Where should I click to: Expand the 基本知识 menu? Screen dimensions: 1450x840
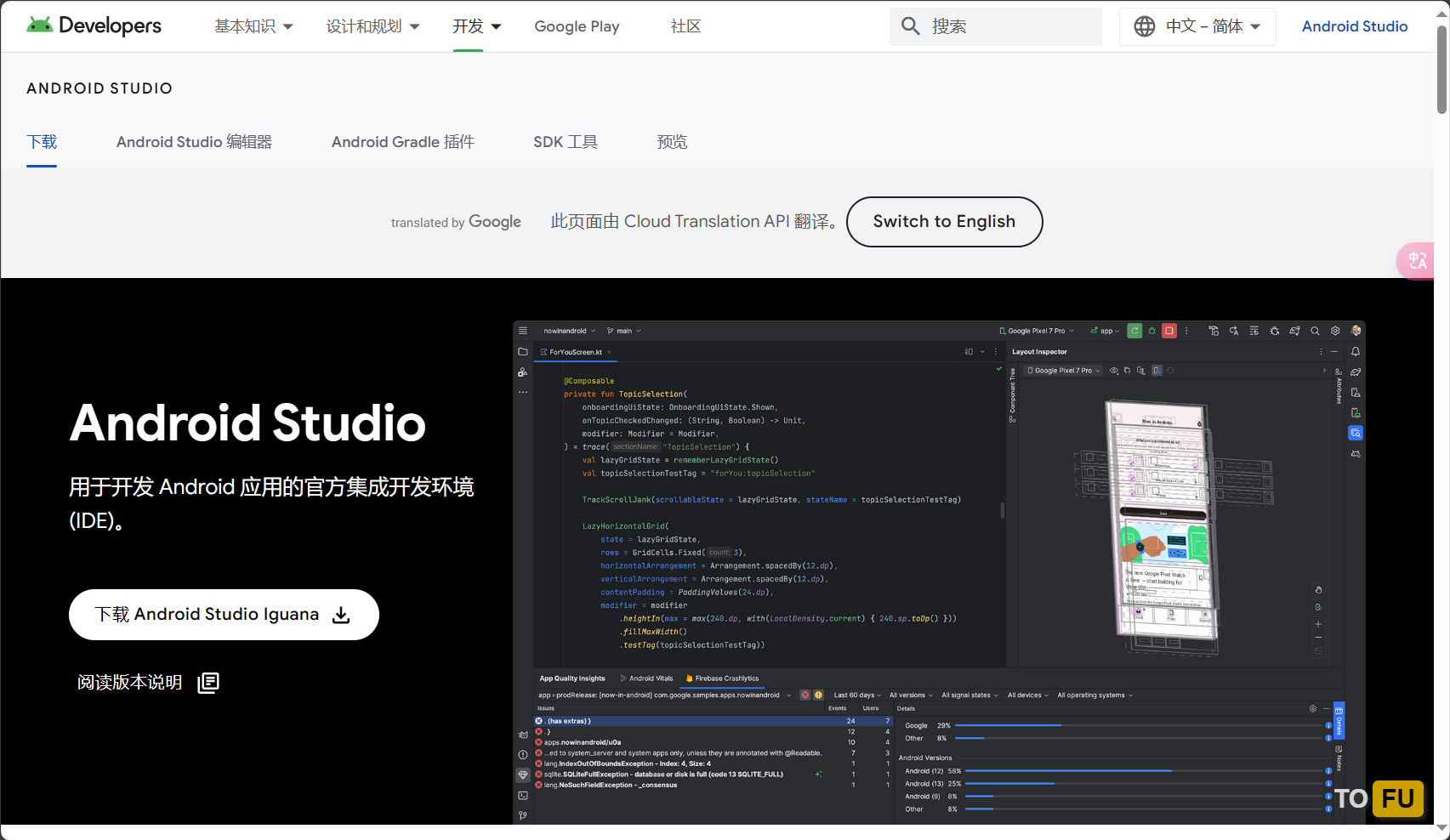pos(253,26)
